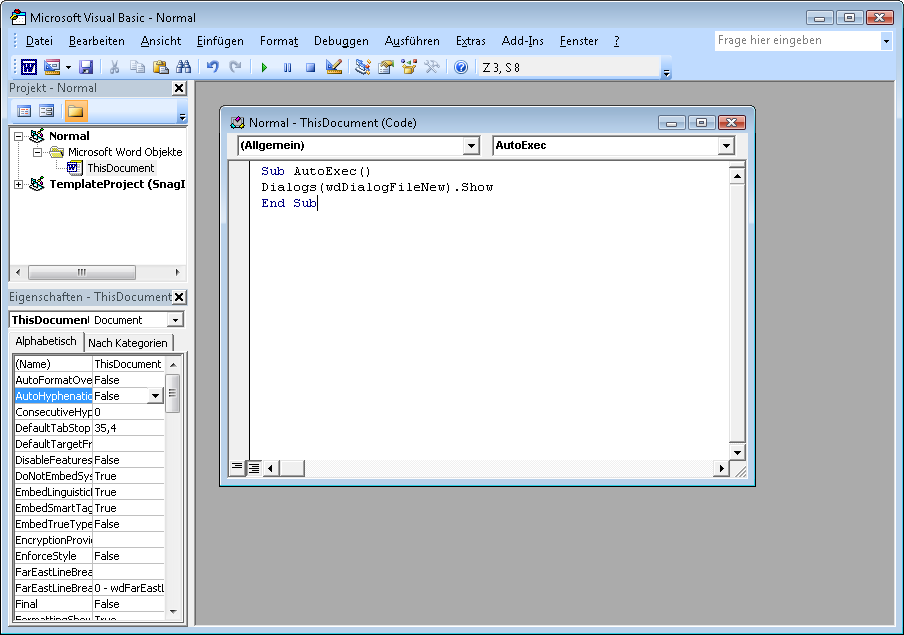This screenshot has height=635, width=904.
Task: Open the Datei menu
Action: pyautogui.click(x=39, y=41)
